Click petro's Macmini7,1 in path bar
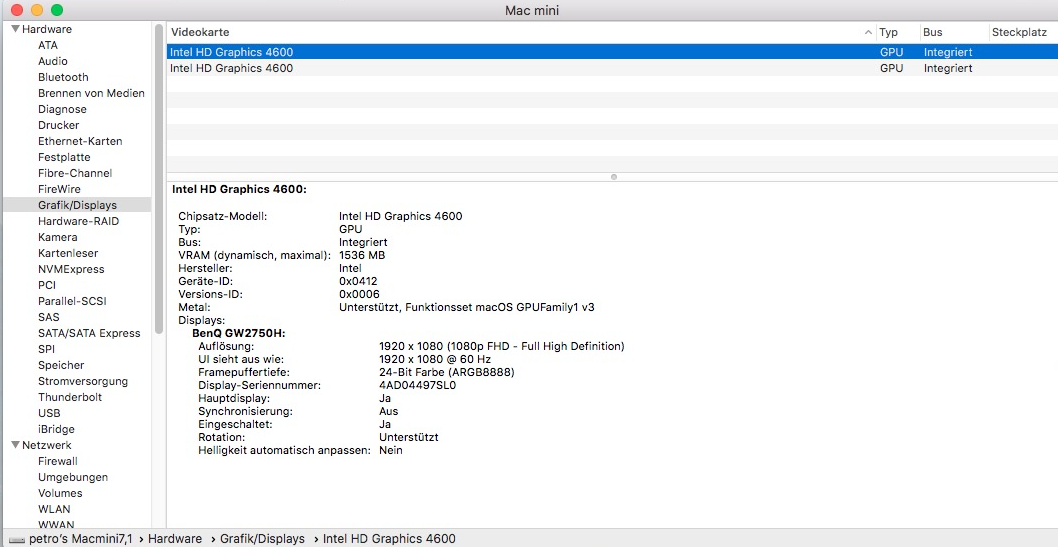Image resolution: width=1058 pixels, height=547 pixels. 82,539
